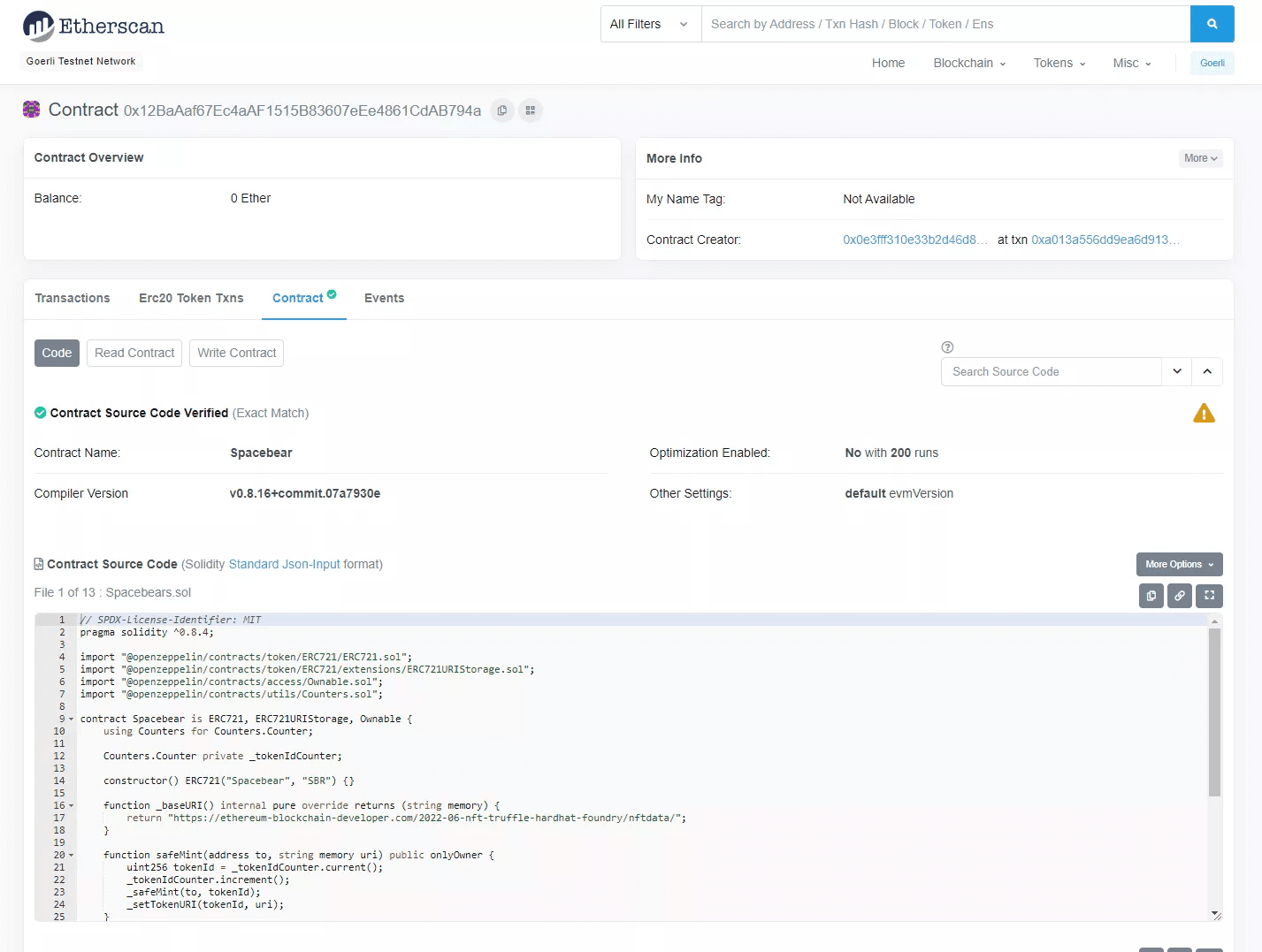The width and height of the screenshot is (1262, 952).
Task: Click the pragma solidity ^0.8.4 line
Action: (x=147, y=632)
